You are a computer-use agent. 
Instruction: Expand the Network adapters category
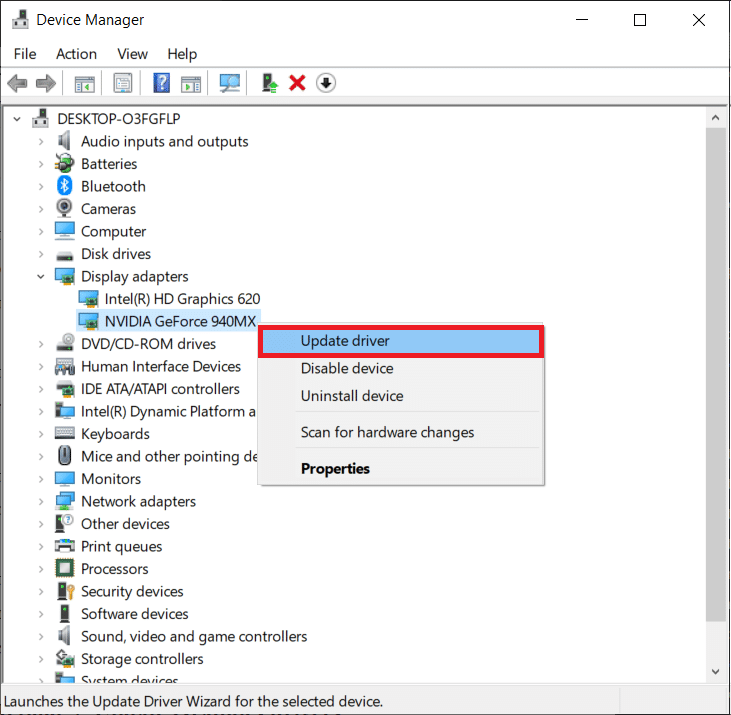(x=41, y=502)
